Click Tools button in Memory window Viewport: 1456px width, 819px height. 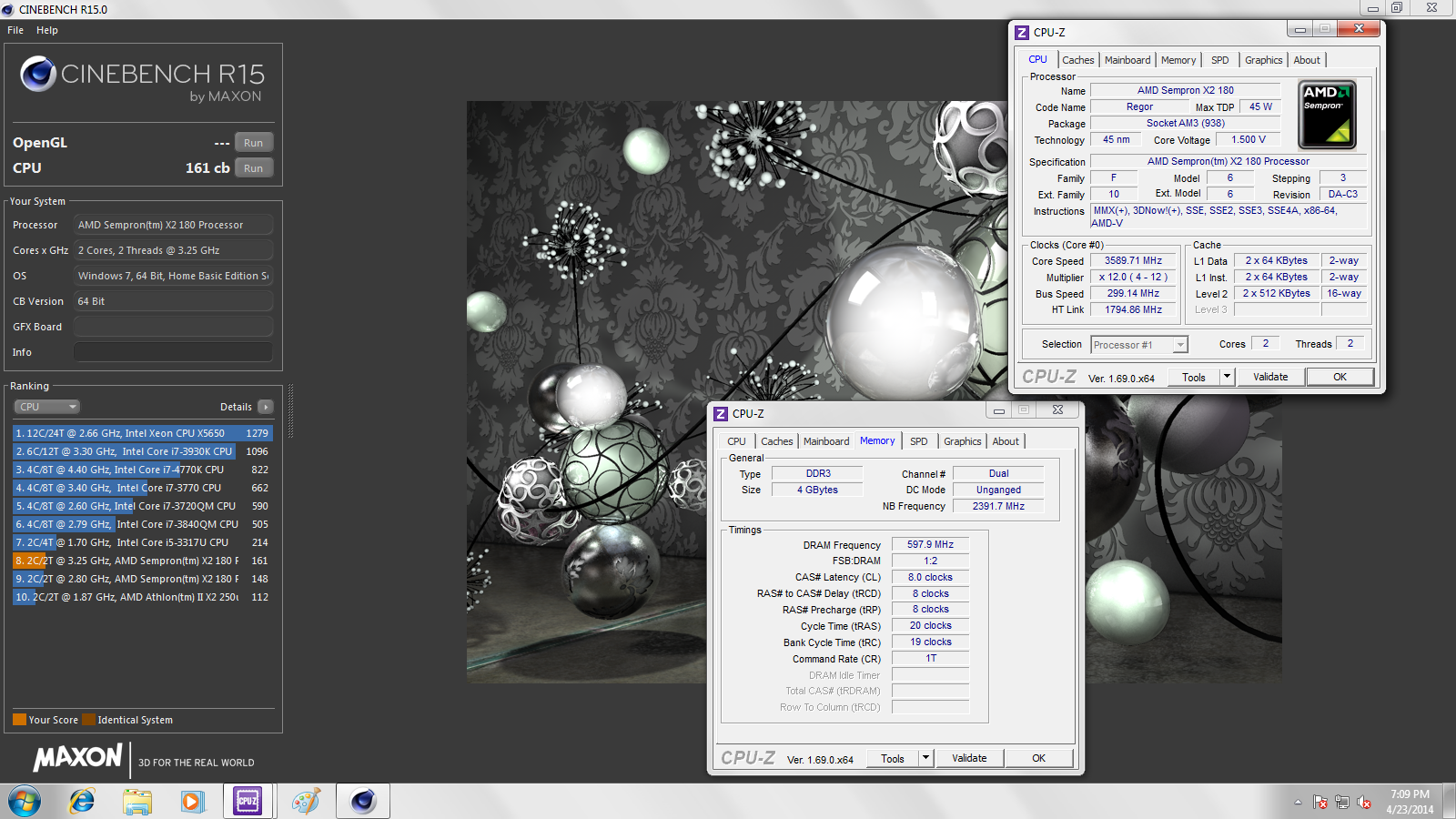[893, 758]
